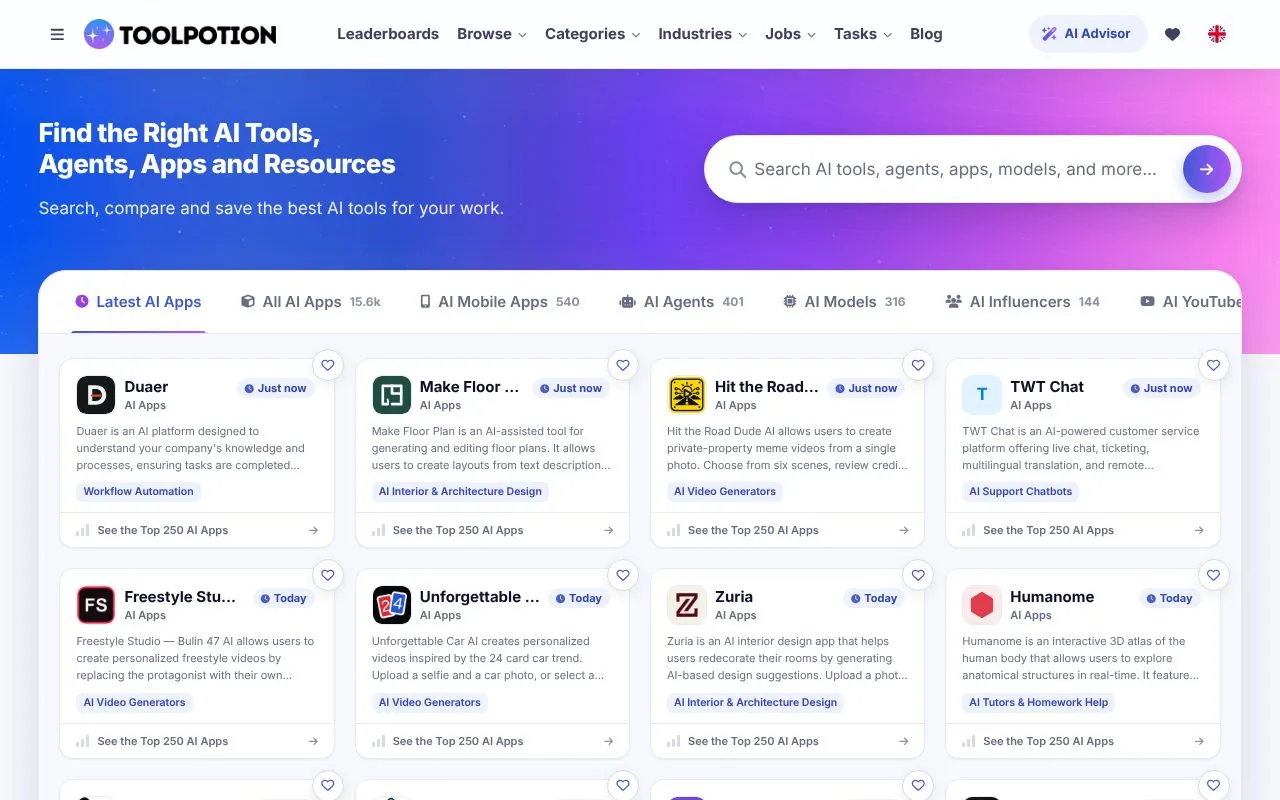This screenshot has height=800, width=1280.
Task: Click the ToolPotion logo
Action: pos(180,34)
